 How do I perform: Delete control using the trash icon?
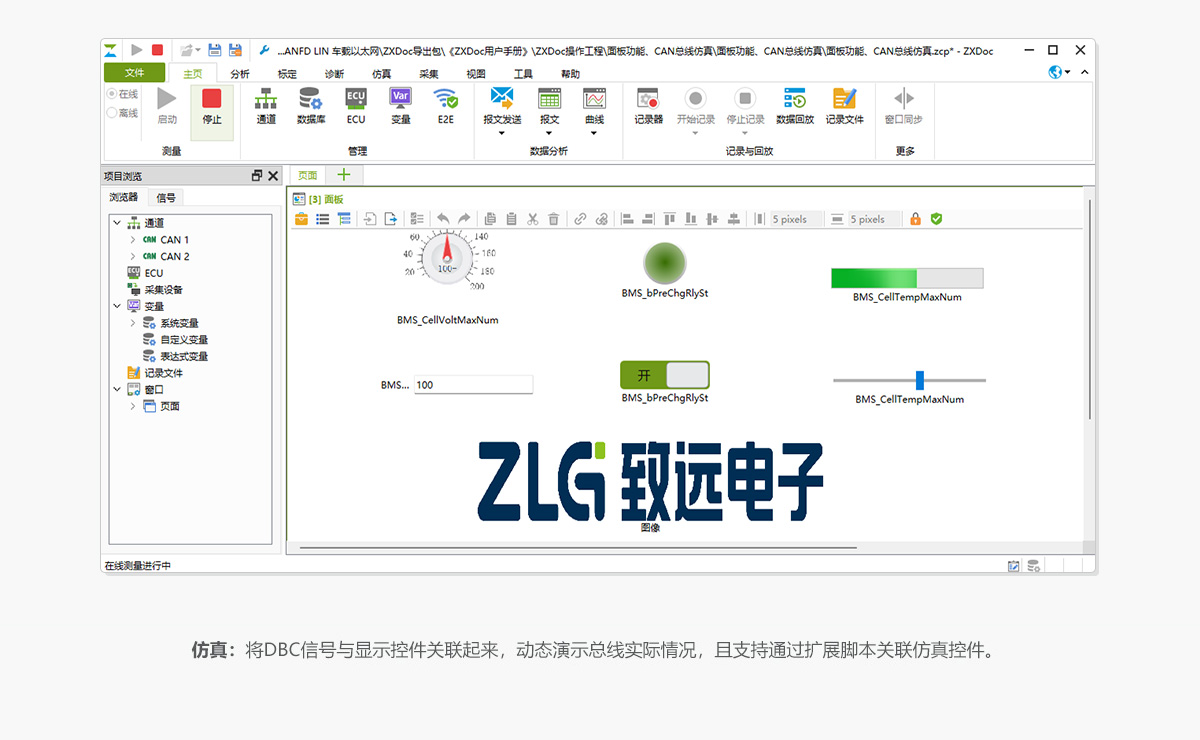click(x=553, y=219)
